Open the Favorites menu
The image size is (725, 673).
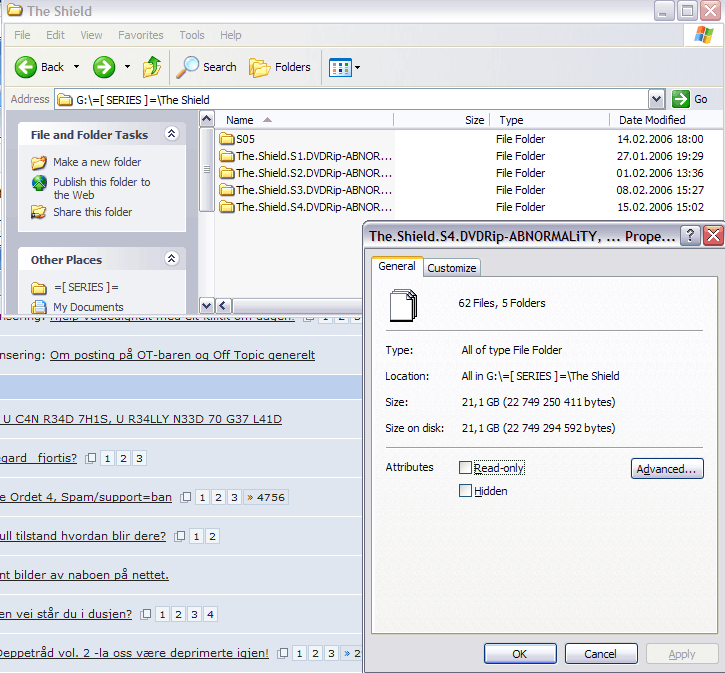pyautogui.click(x=141, y=35)
